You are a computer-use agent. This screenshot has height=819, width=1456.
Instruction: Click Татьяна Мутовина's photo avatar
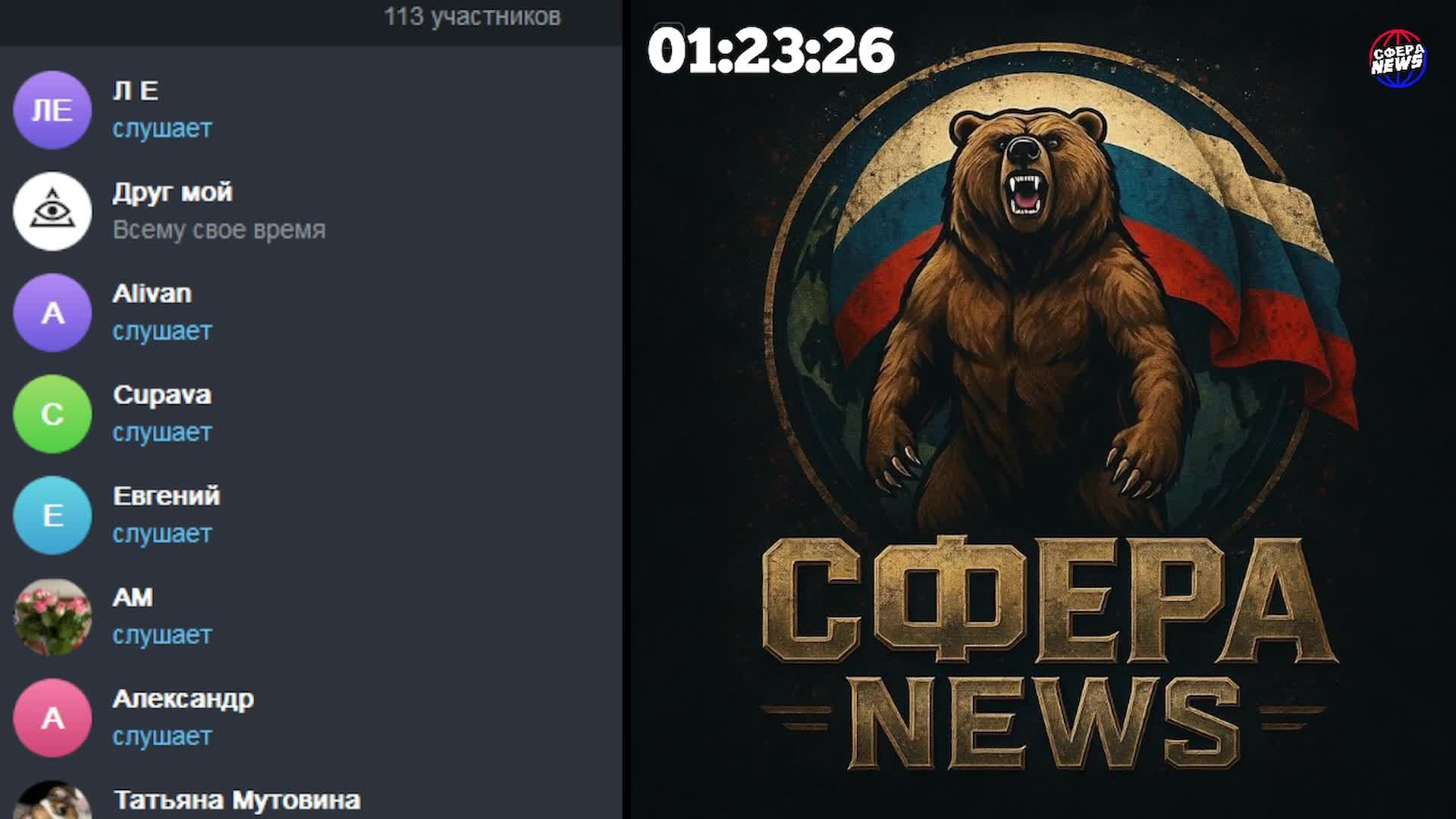click(52, 802)
